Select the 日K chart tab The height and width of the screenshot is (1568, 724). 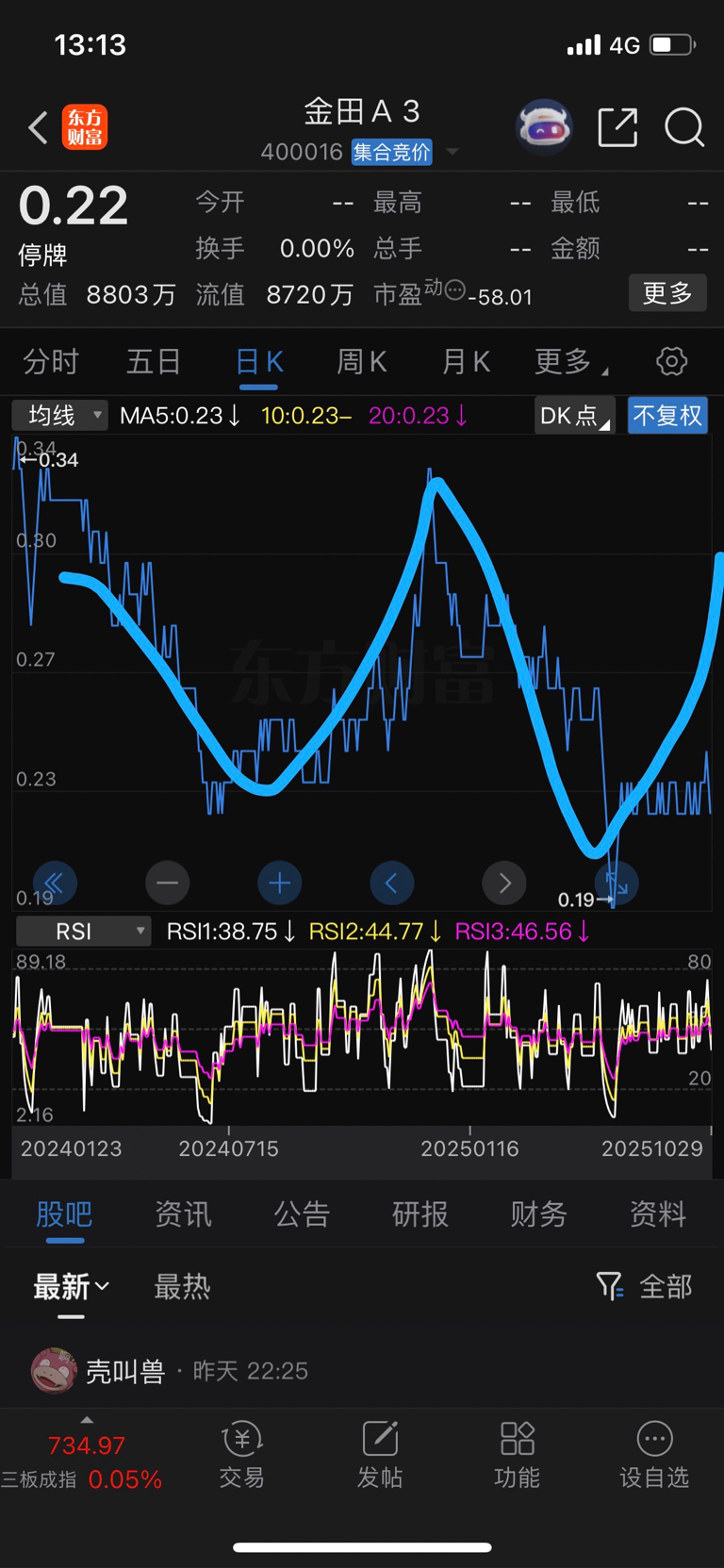click(259, 361)
